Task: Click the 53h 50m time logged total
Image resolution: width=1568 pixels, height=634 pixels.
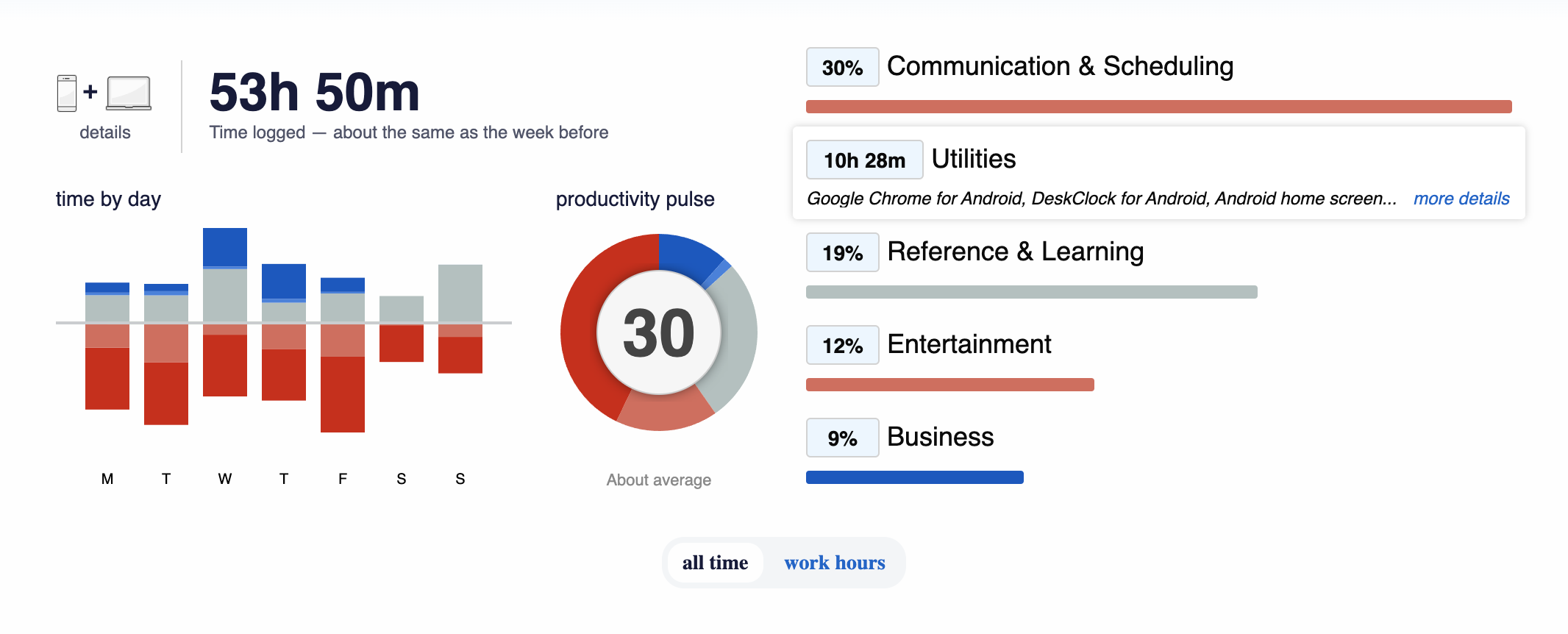Action: 315,93
